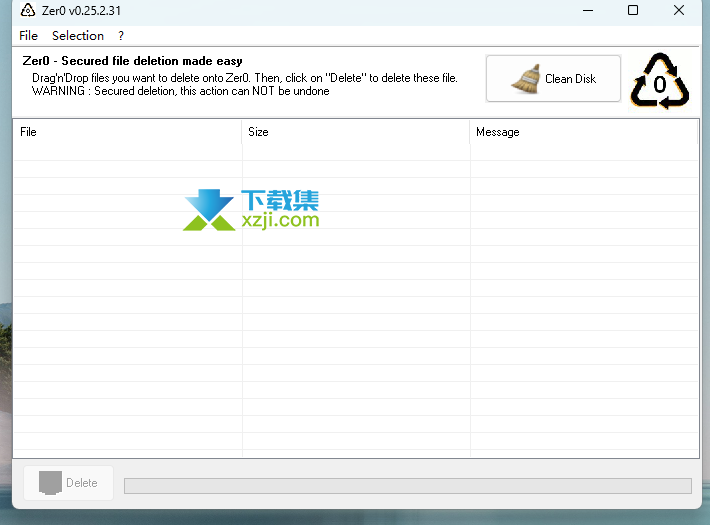This screenshot has width=710, height=525.
Task: Click the deletion progress bar
Action: [x=408, y=486]
